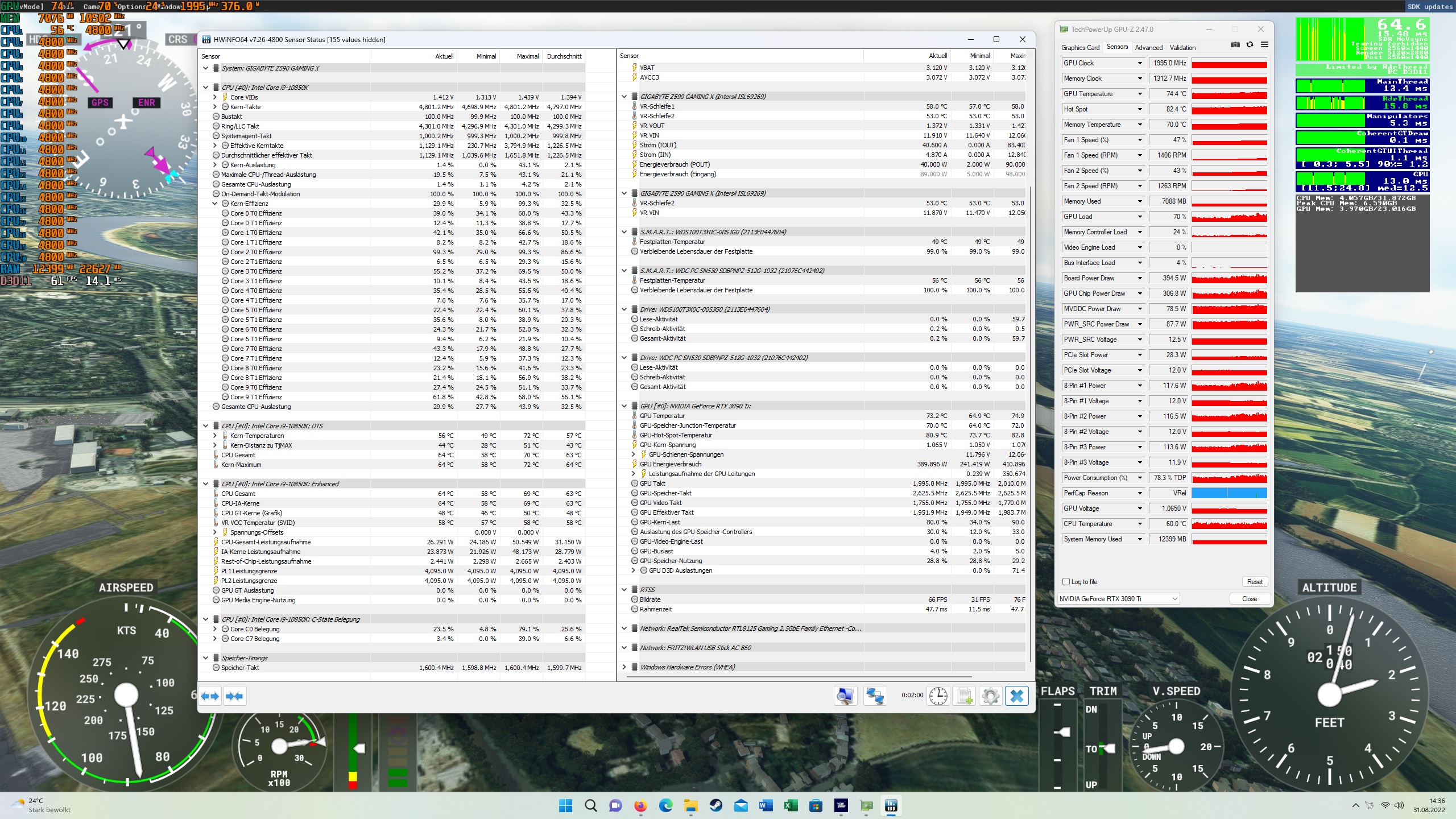Switch to the Graphics Card tab
Image resolution: width=1456 pixels, height=819 pixels.
tap(1080, 48)
